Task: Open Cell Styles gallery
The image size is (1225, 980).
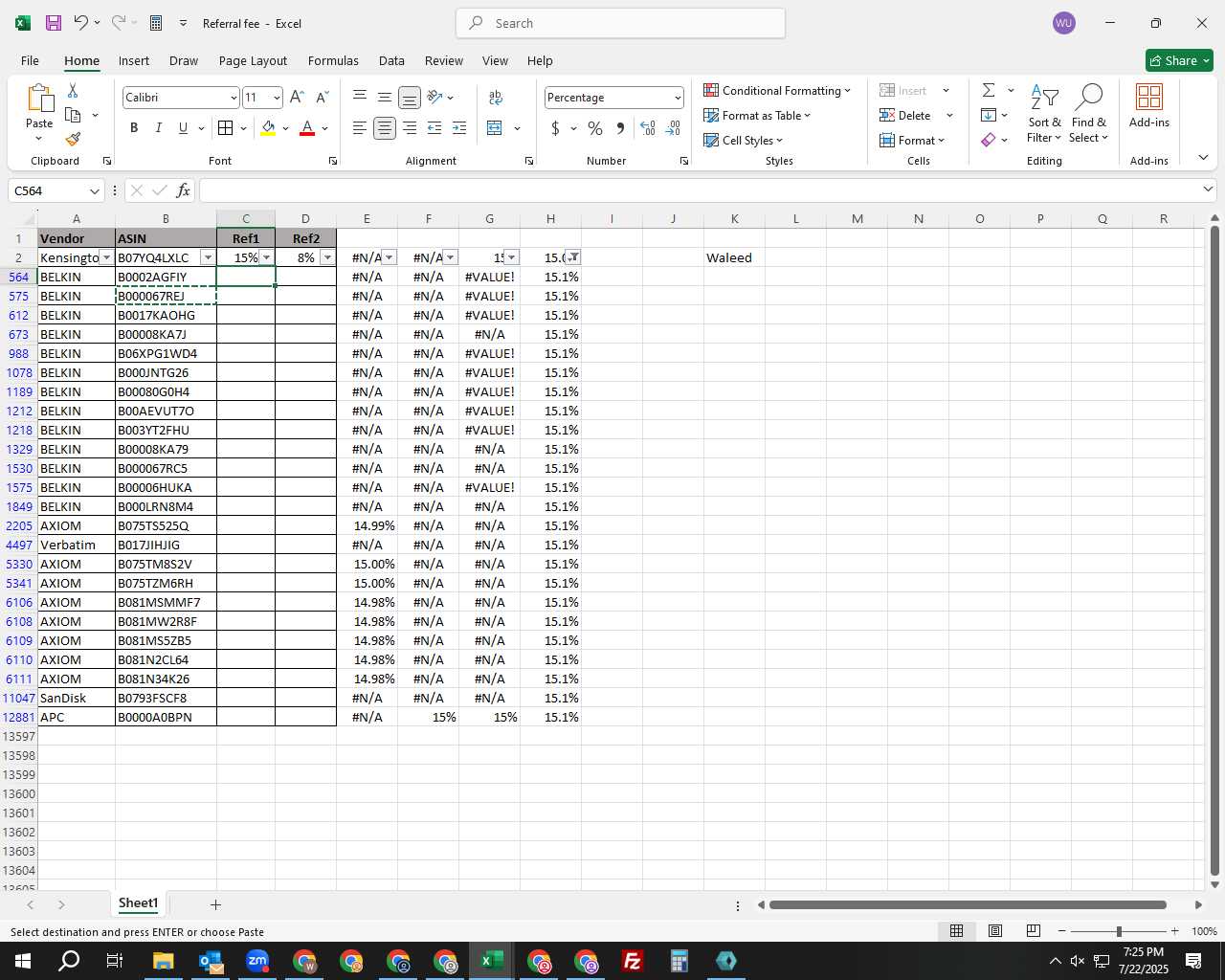Action: pyautogui.click(x=744, y=140)
